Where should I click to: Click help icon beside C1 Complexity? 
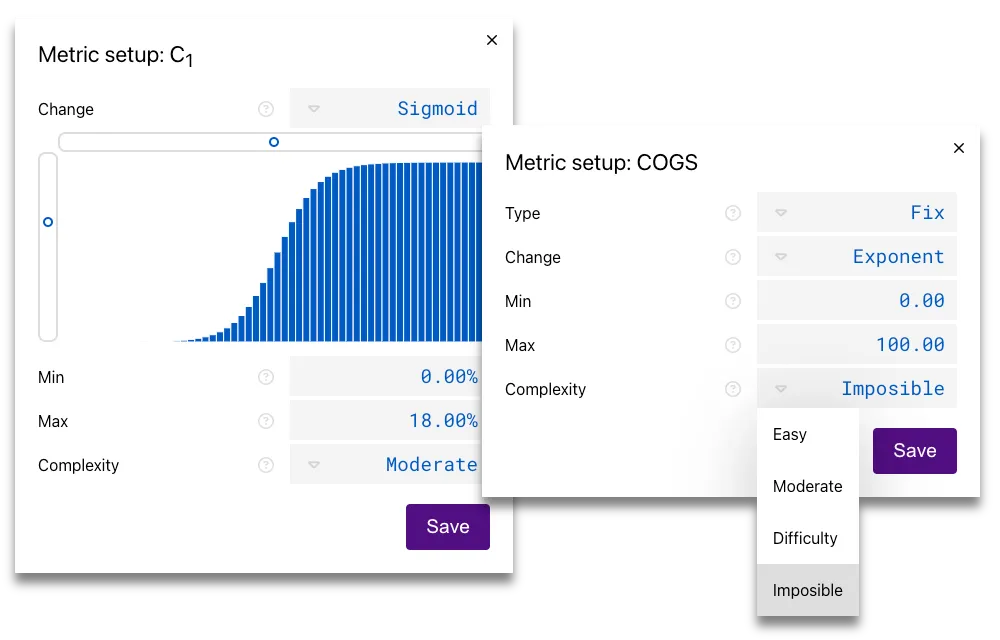(265, 465)
